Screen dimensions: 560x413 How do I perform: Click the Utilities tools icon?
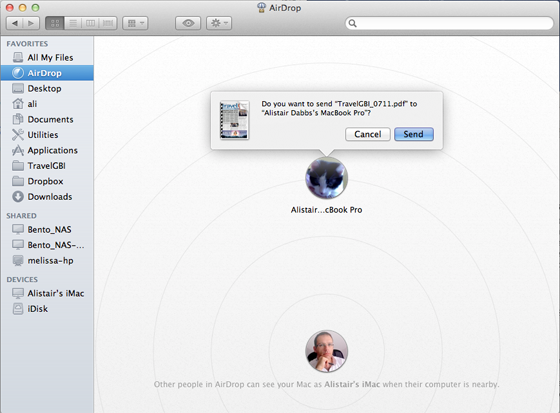(x=18, y=135)
